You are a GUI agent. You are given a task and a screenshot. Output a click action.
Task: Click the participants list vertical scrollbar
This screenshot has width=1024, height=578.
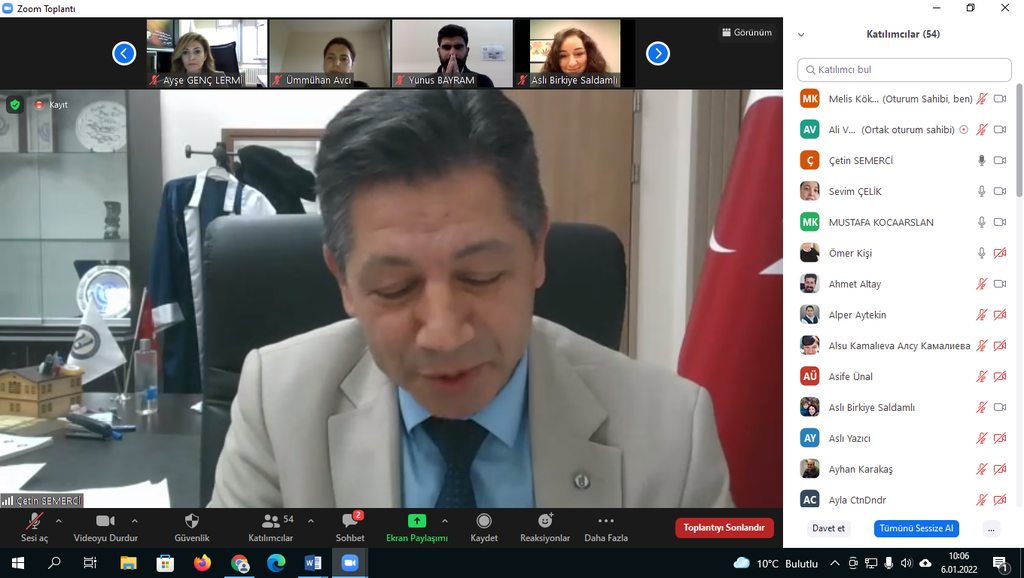[1019, 140]
